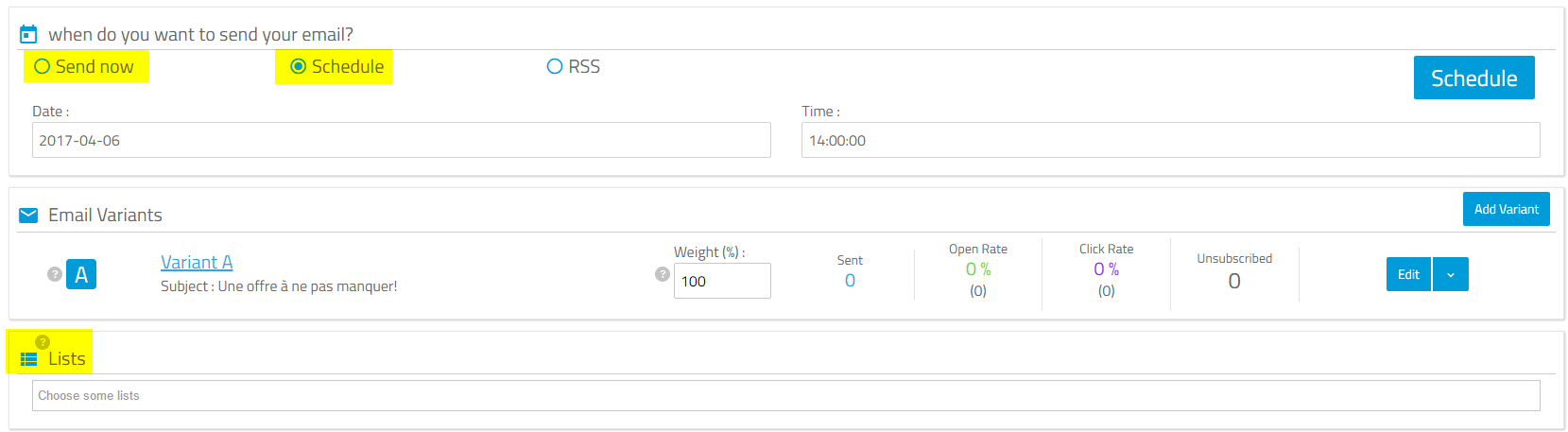Click the Sent count value
Viewport: 1568px width, 432px height.
[x=850, y=281]
